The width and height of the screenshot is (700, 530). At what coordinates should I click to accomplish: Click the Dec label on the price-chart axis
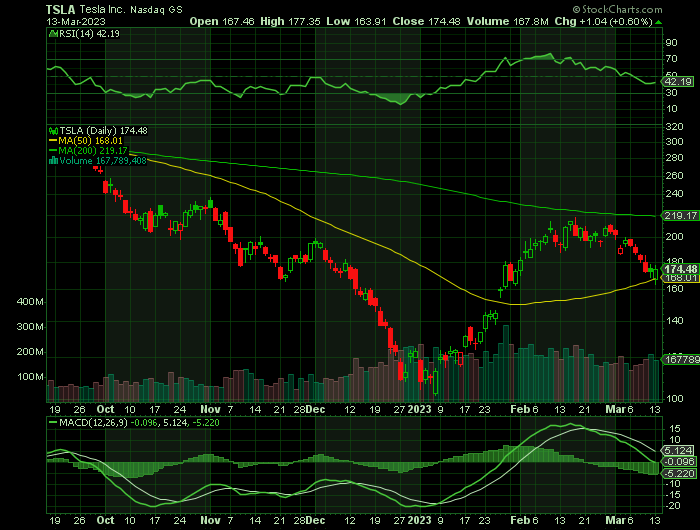[316, 409]
